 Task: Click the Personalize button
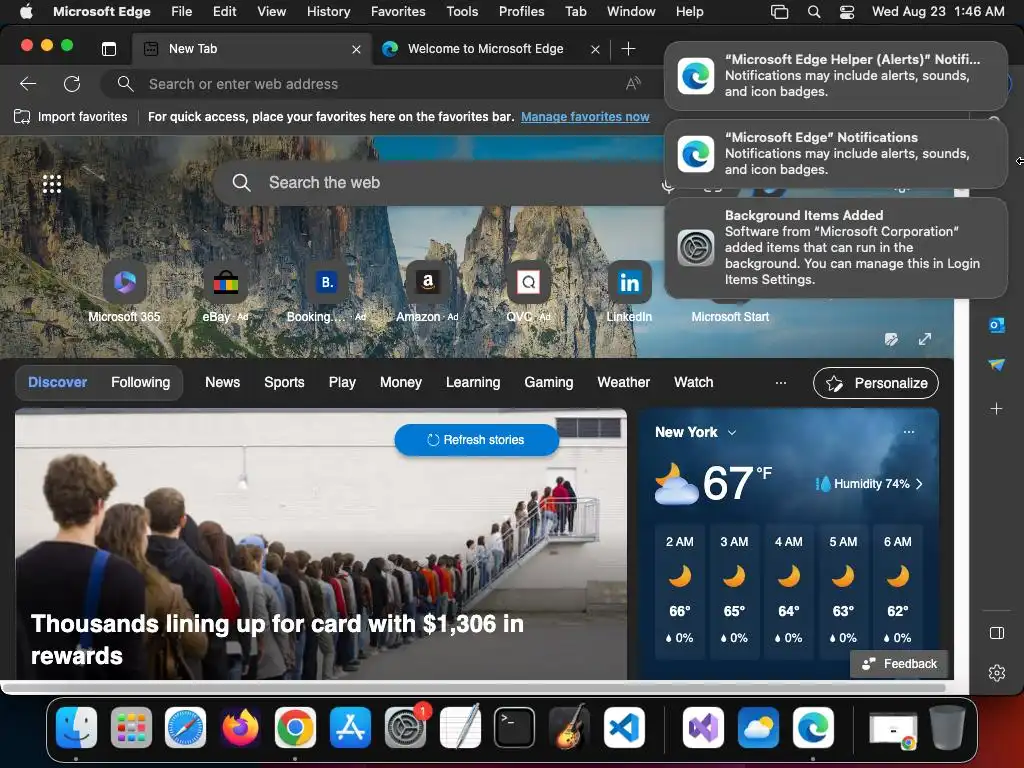click(876, 383)
